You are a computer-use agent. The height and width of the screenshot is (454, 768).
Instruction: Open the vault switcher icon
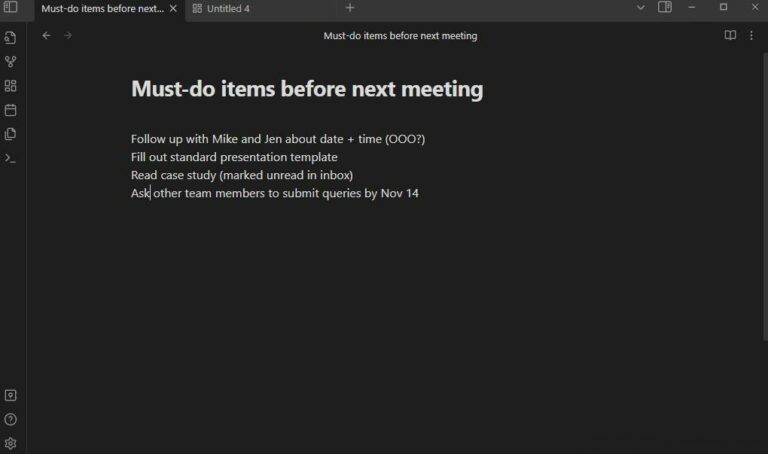click(x=10, y=395)
